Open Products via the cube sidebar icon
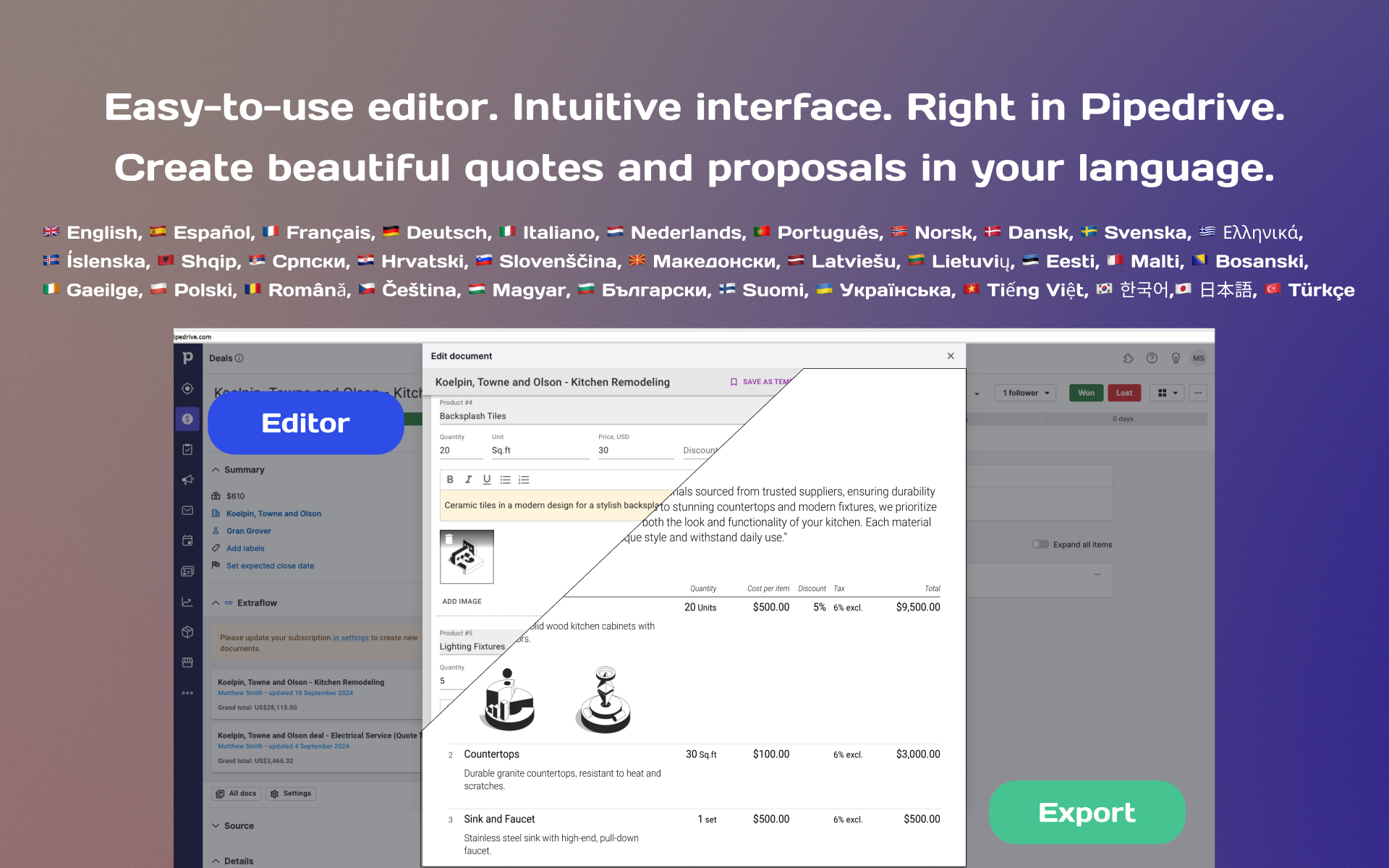Screen dimensions: 1389x868 click(187, 632)
